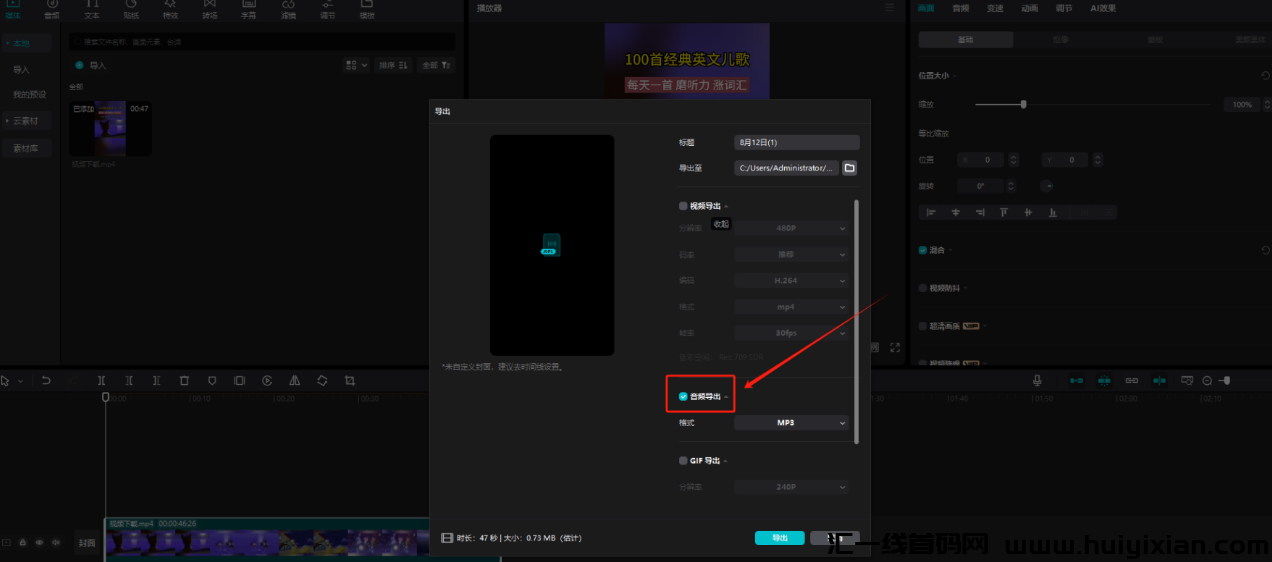Viewport: 1272px width, 562px height.
Task: Click the media search box
Action: pos(262,42)
